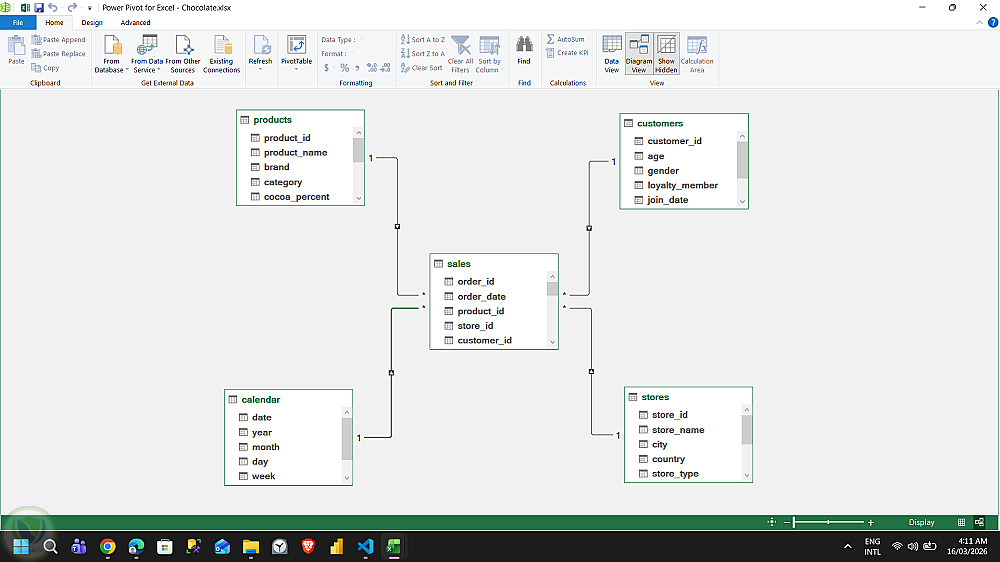Screen dimensions: 1000x562
Task: Expand the AutoSum dropdown
Action: point(589,40)
